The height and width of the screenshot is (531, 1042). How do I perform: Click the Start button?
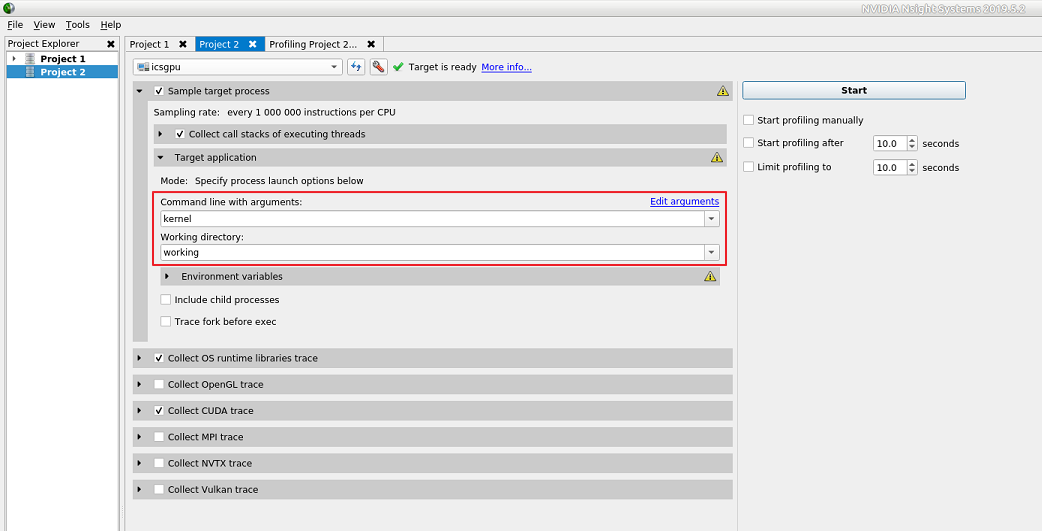point(854,90)
